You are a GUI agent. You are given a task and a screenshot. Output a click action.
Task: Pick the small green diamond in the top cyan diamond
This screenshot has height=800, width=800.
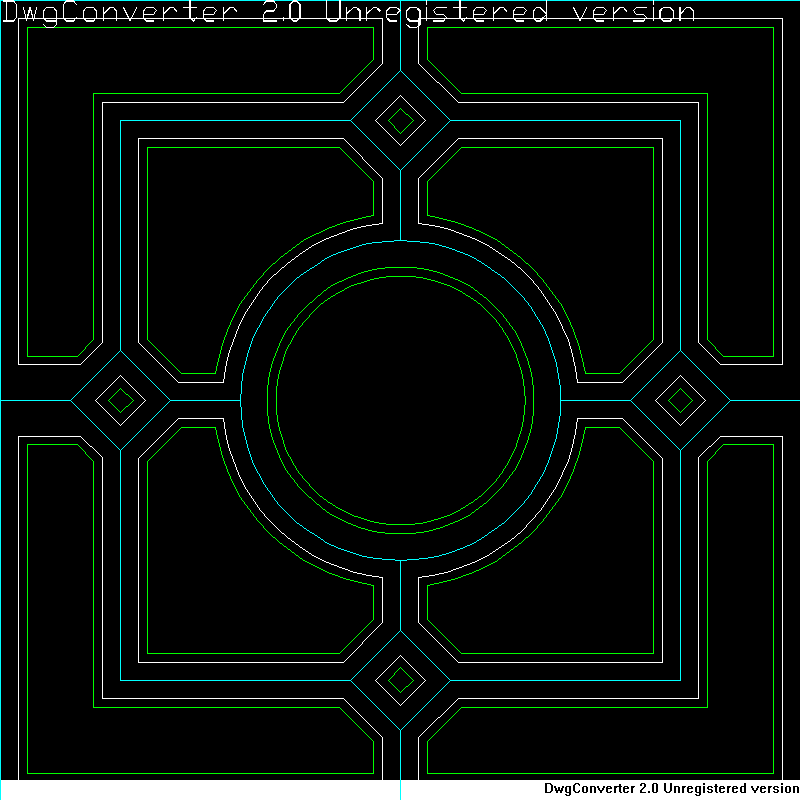(401, 121)
